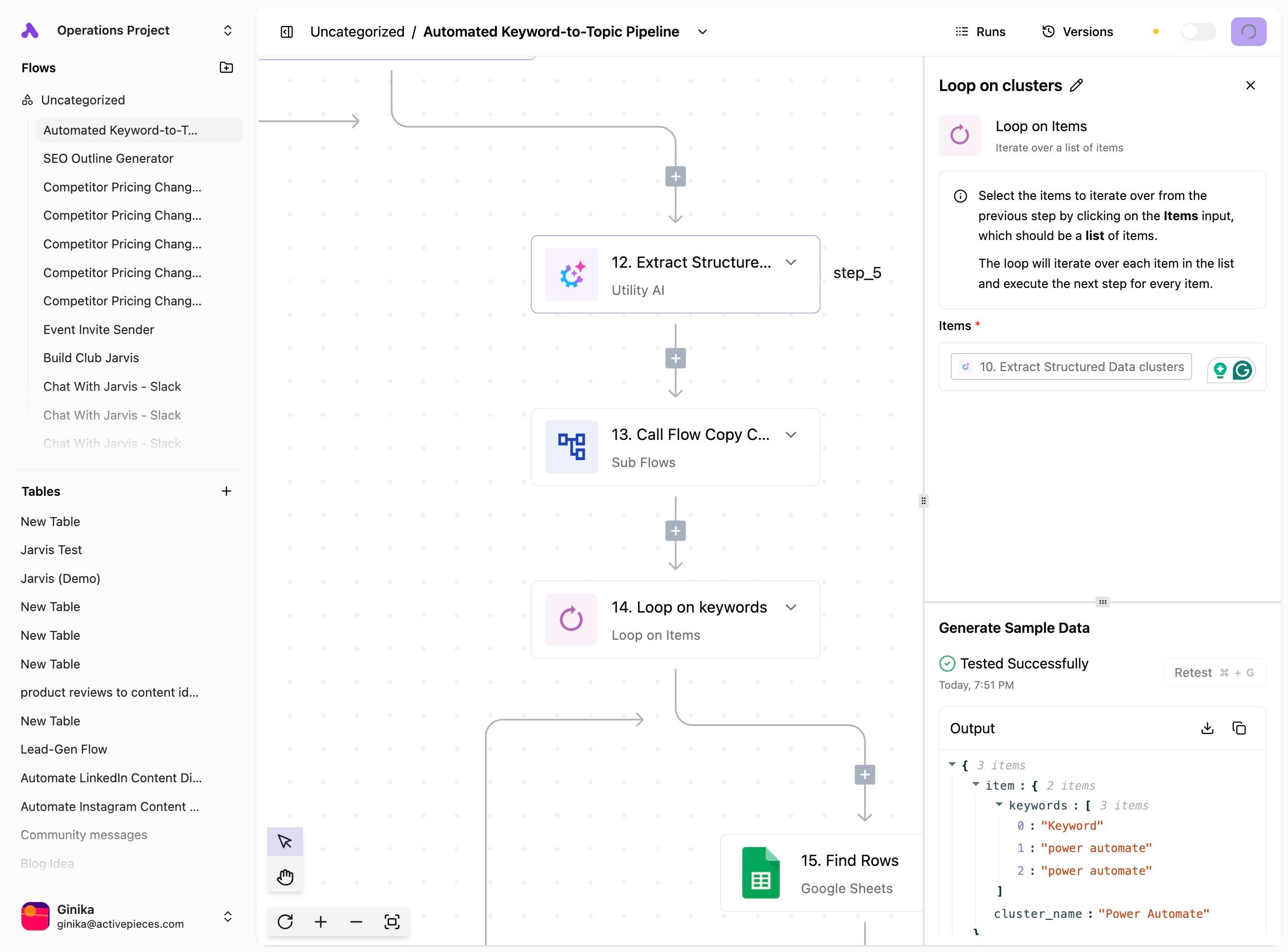This screenshot has height=952, width=1288.
Task: Open the Versions history
Action: point(1077,32)
